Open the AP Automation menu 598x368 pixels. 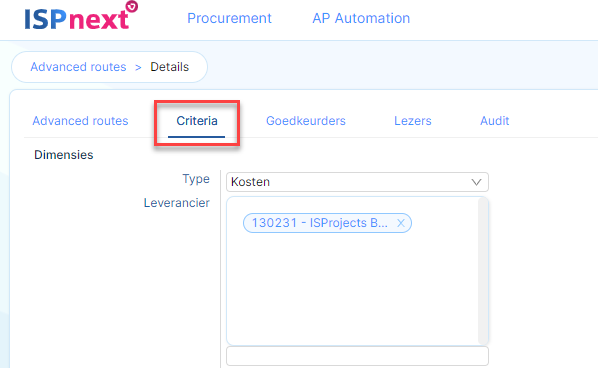tap(361, 18)
